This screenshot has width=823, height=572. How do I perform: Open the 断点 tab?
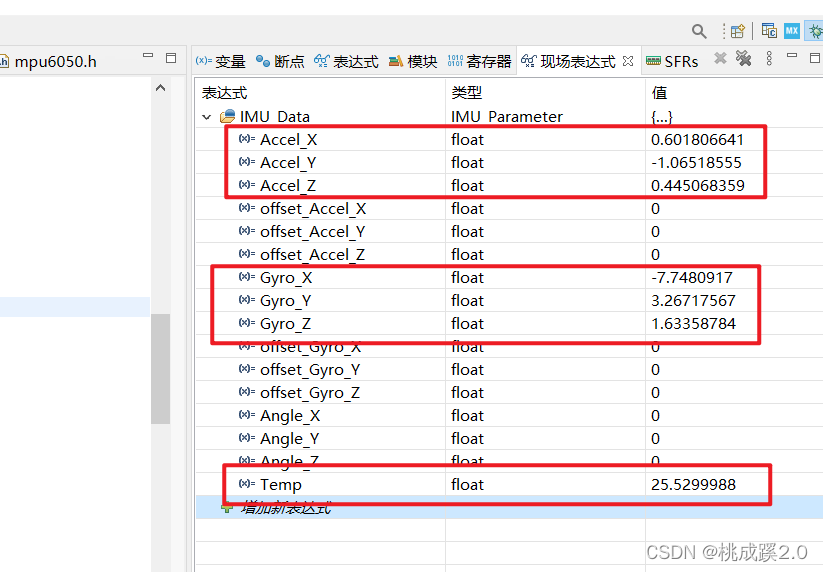pyautogui.click(x=280, y=61)
